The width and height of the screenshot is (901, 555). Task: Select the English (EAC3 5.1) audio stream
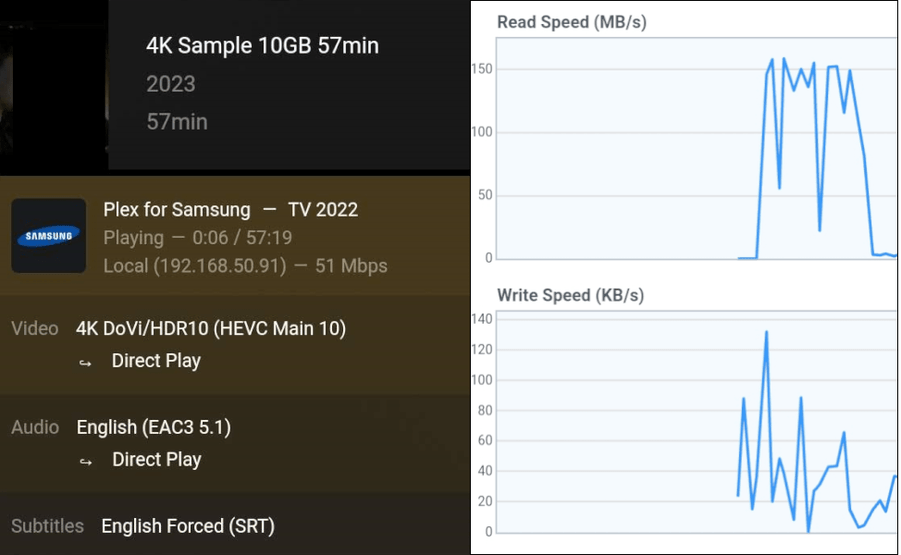[x=154, y=427]
